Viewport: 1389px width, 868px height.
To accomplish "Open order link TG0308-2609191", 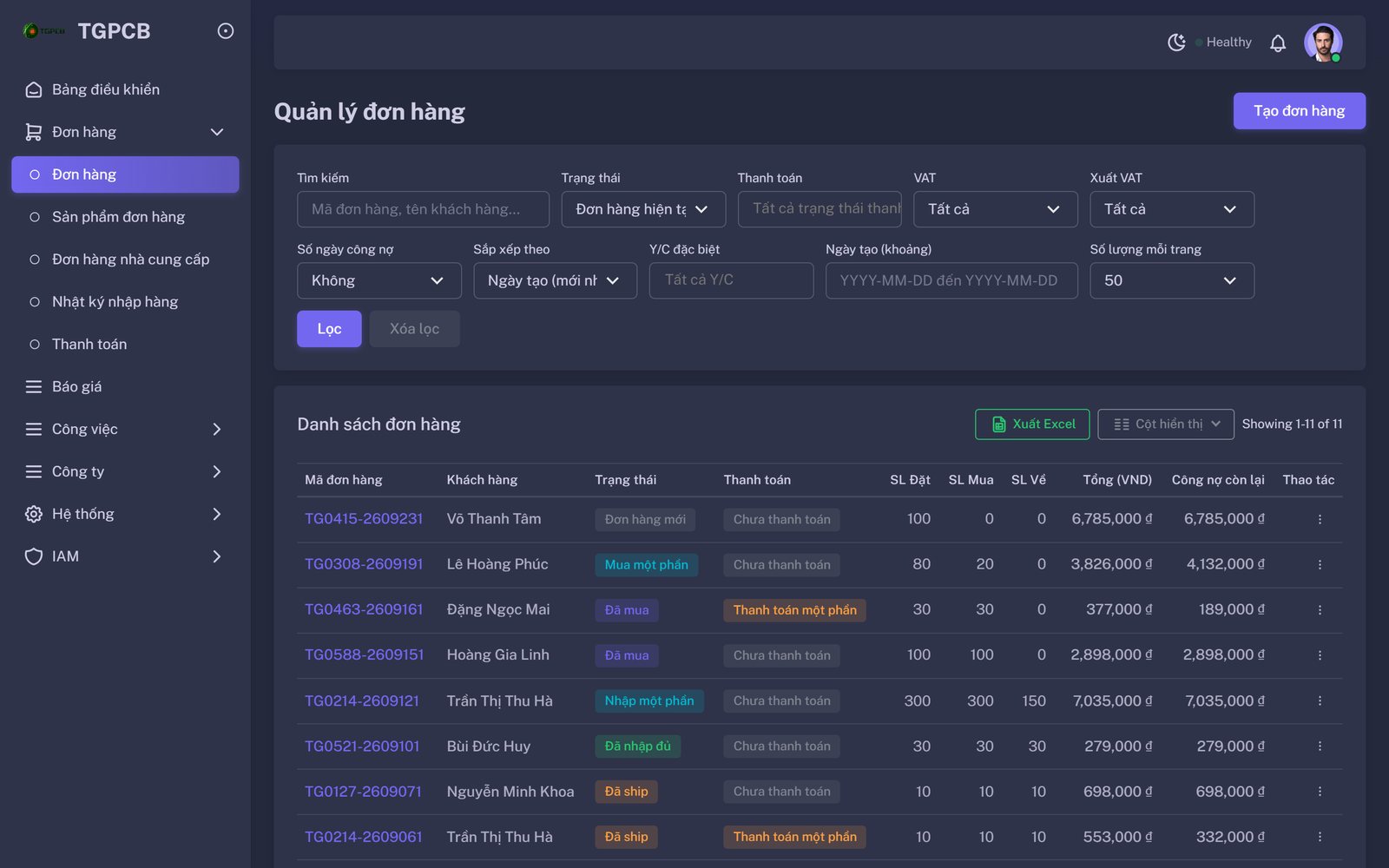I will 364,564.
